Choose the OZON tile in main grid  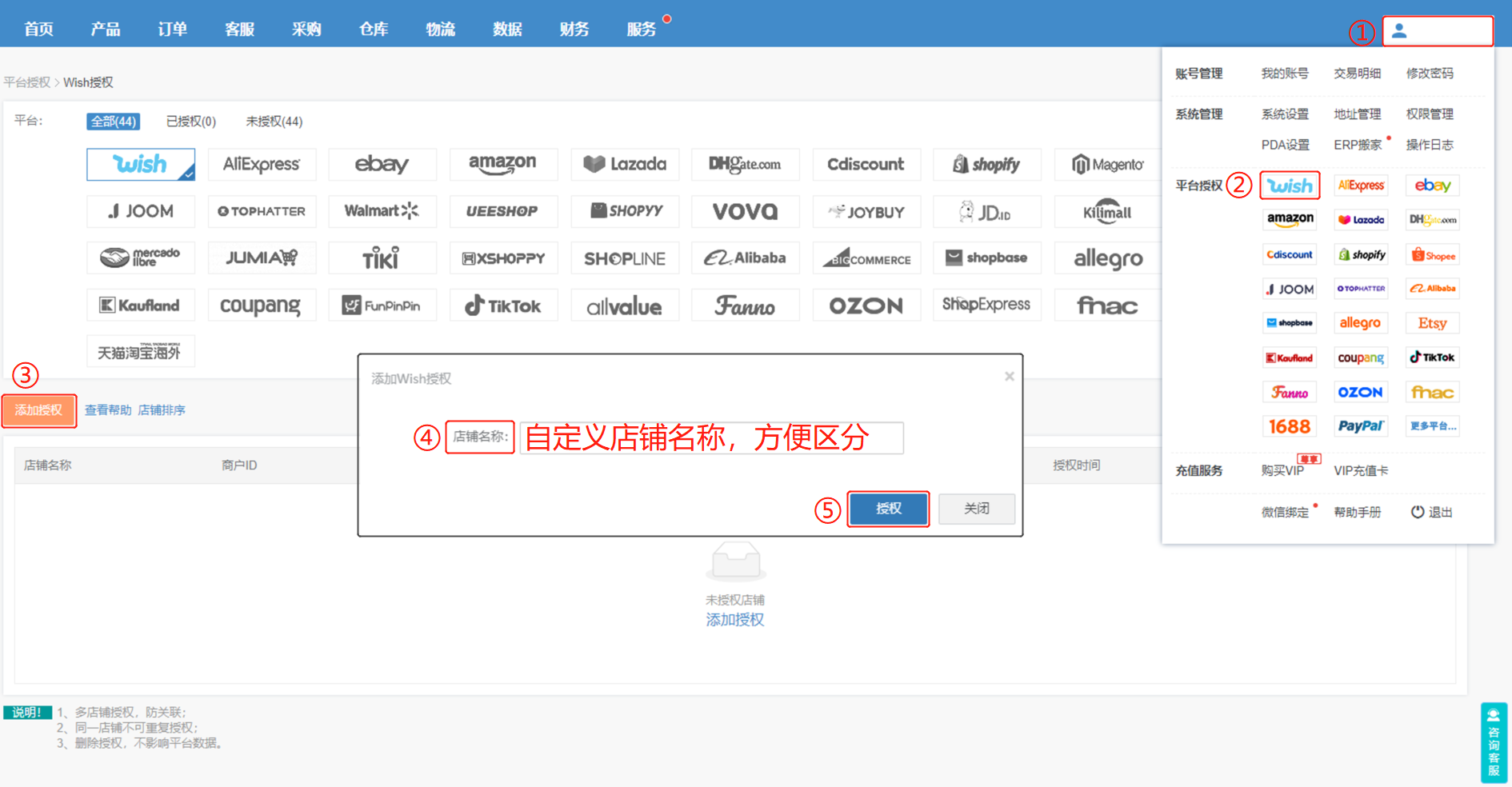[866, 306]
